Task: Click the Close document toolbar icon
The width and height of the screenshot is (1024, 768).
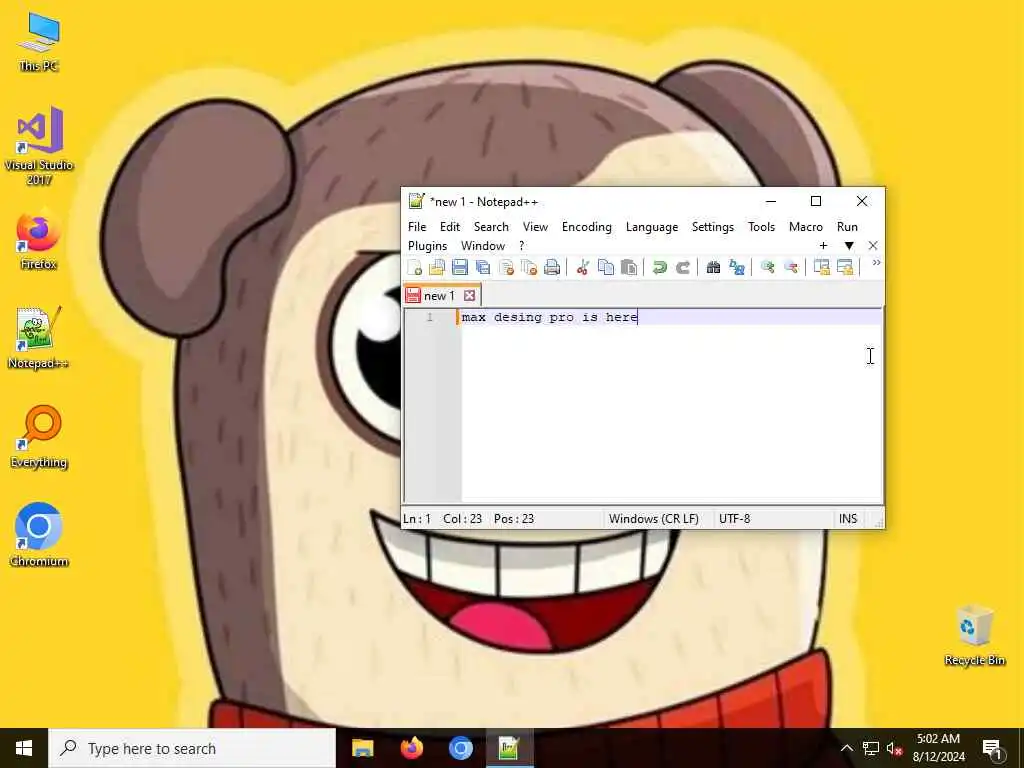Action: point(506,267)
